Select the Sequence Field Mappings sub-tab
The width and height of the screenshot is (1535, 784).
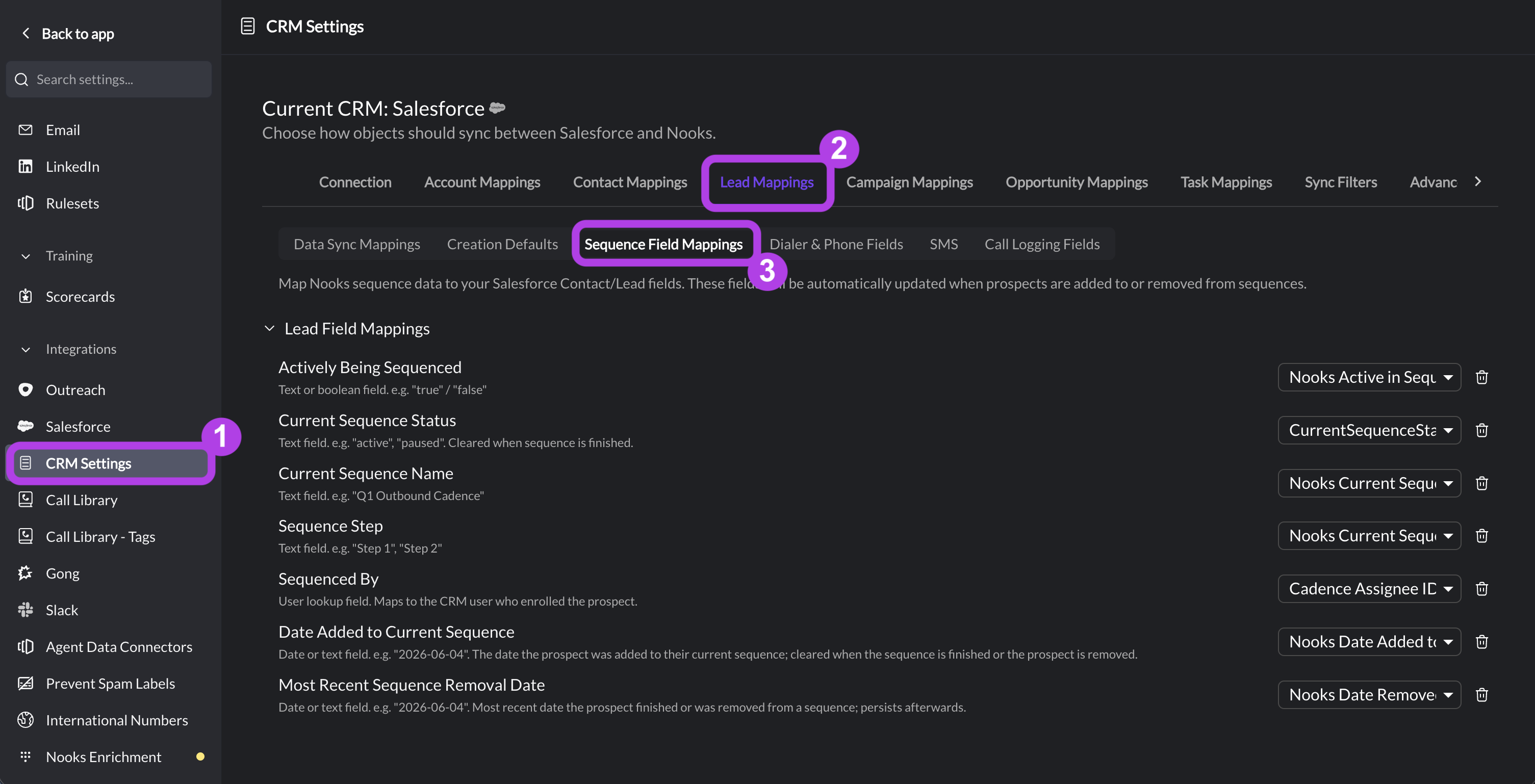tap(663, 244)
